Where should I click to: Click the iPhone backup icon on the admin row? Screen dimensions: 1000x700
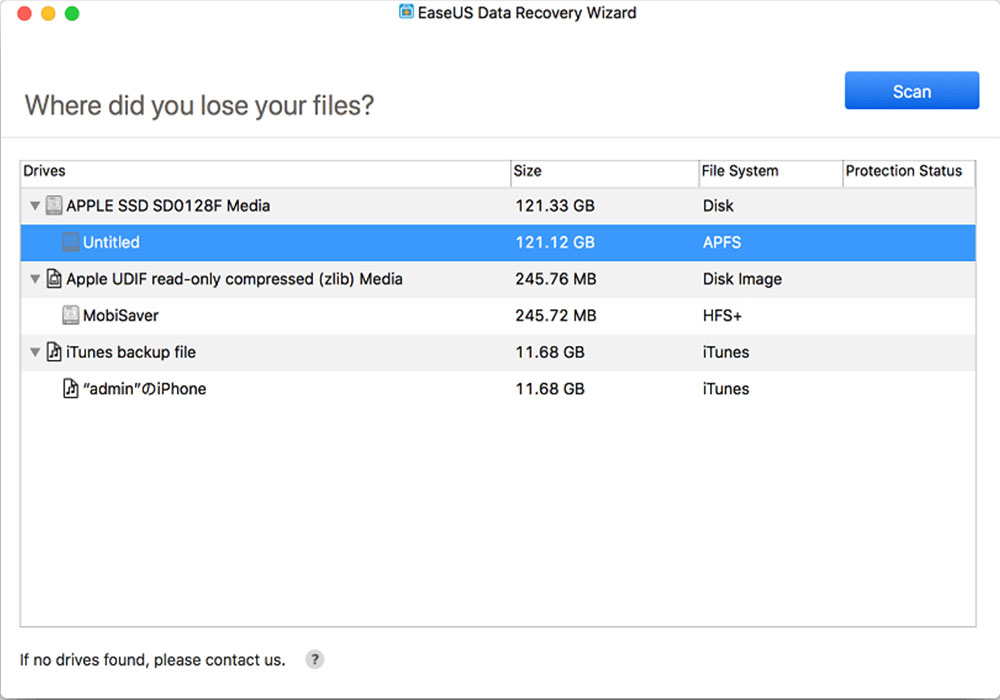coord(70,388)
